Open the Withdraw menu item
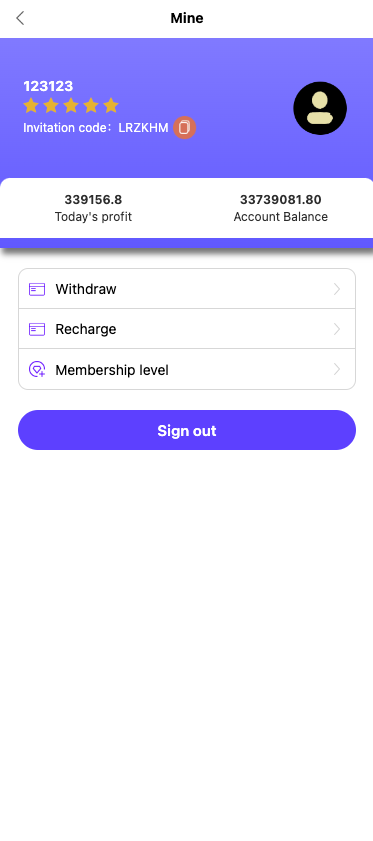 click(x=187, y=289)
